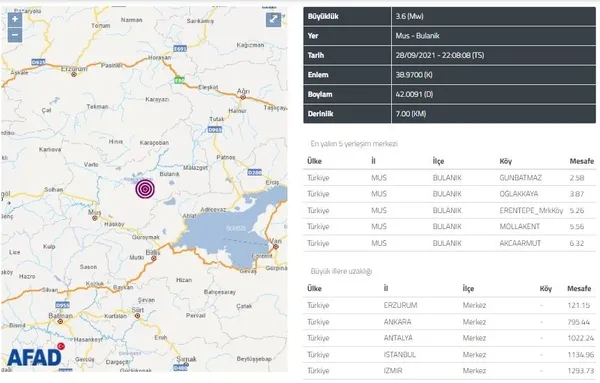
Task: Click the Büyüklük row label
Action: pos(323,16)
